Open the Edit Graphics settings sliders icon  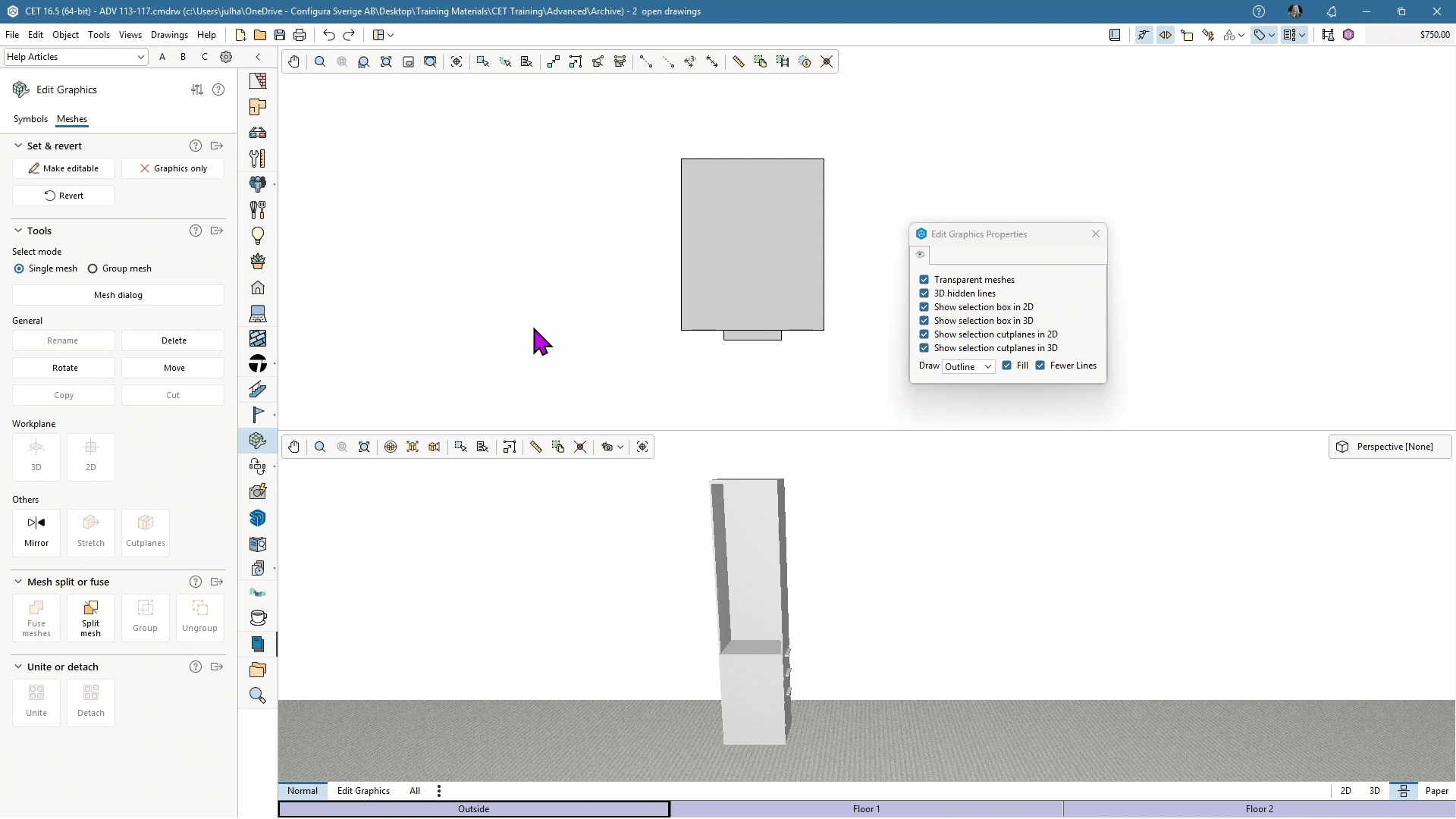[x=197, y=89]
